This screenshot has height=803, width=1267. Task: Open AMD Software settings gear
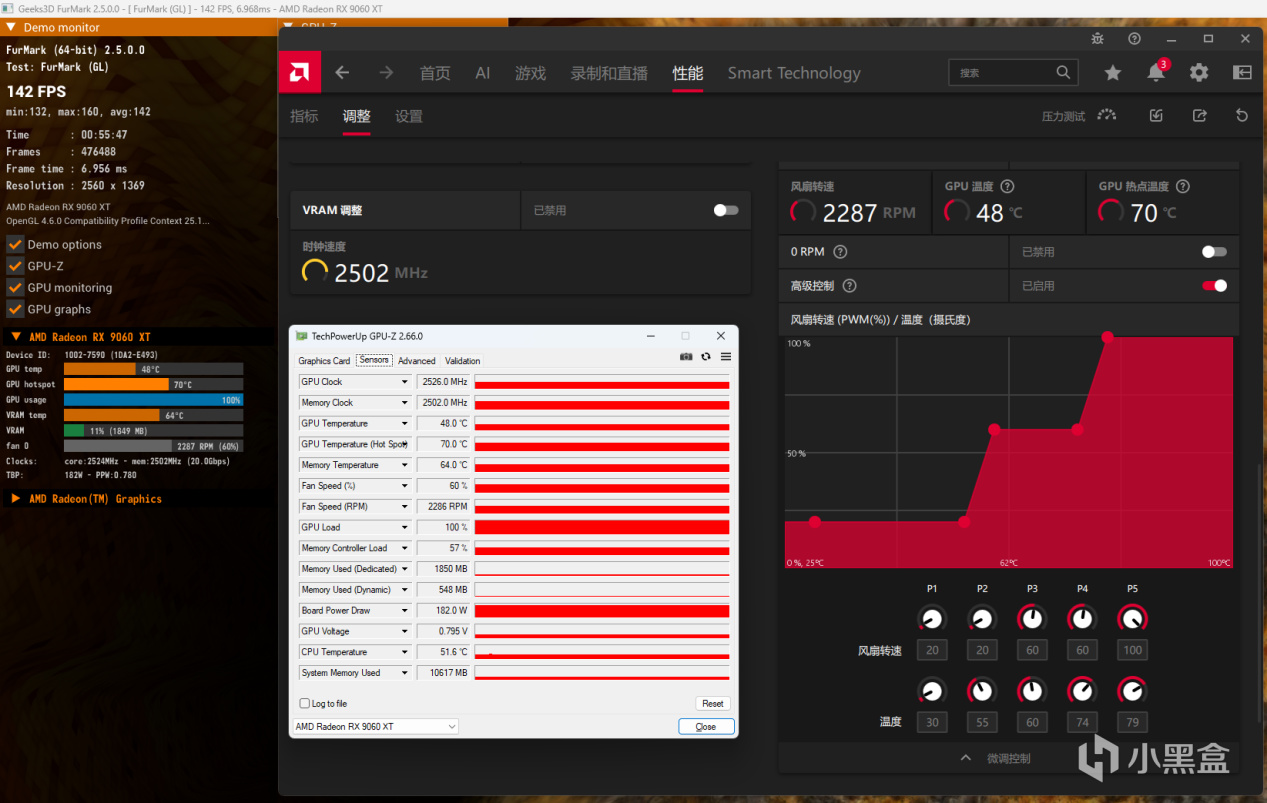click(x=1199, y=72)
